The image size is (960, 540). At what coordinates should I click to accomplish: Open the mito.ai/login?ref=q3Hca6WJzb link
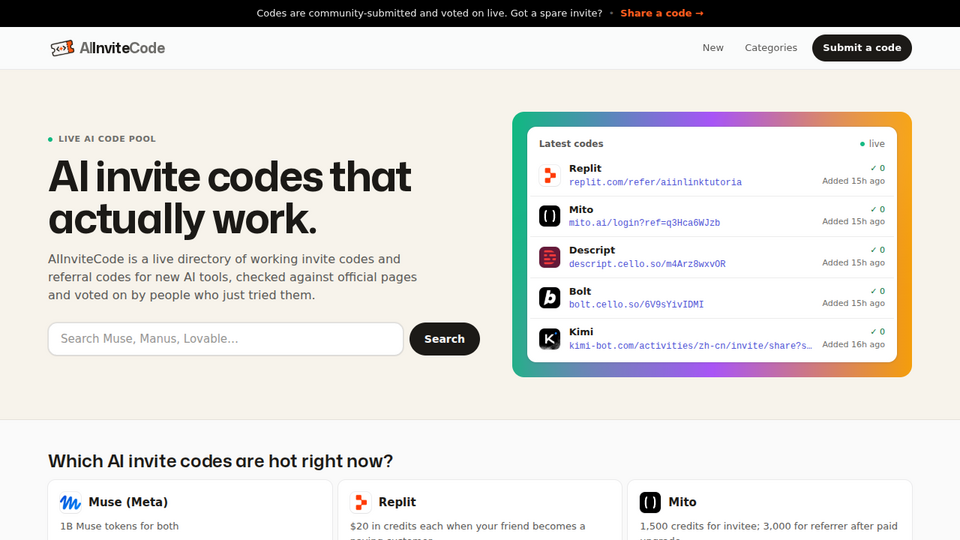(644, 223)
